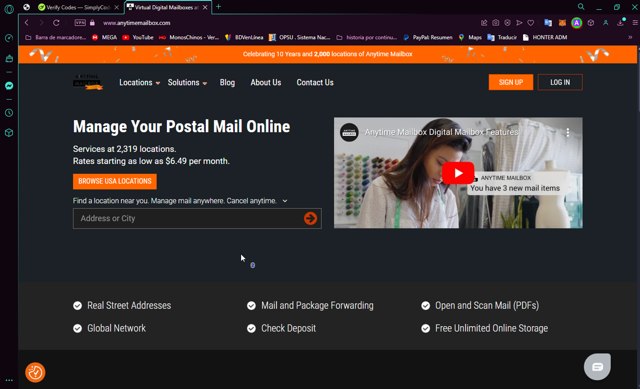
Task: Open the MonosChinos bookmark
Action: [189, 37]
